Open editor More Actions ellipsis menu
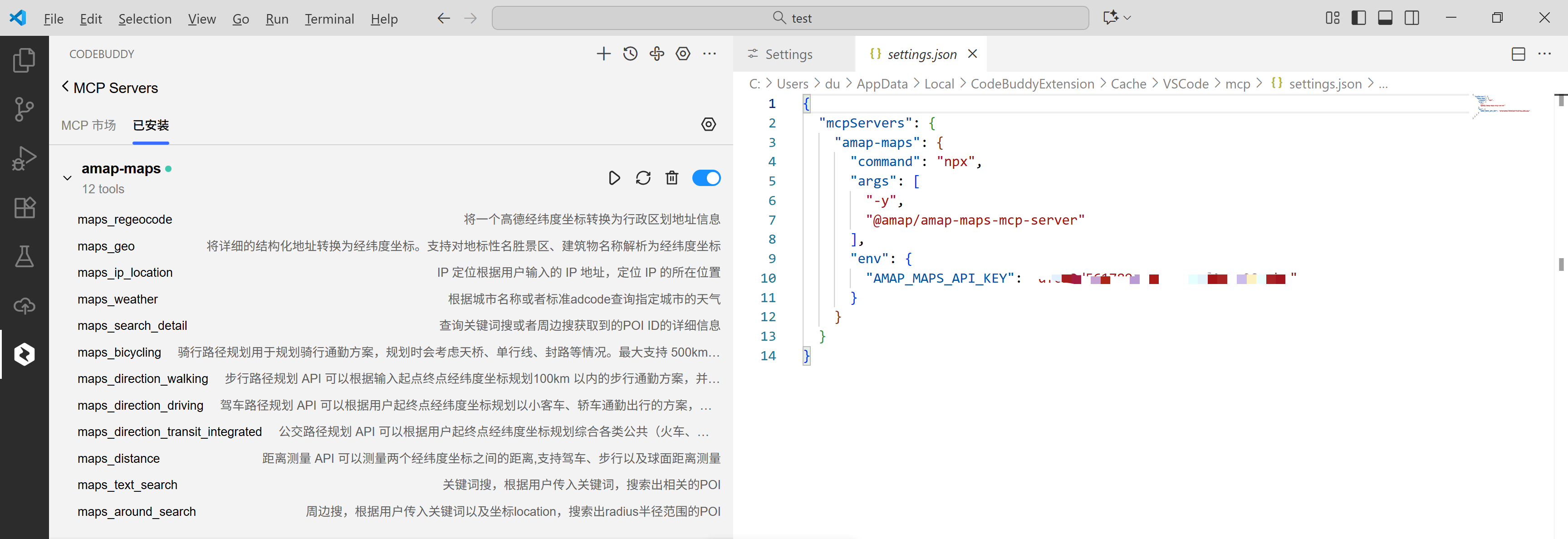This screenshot has width=1568, height=539. point(1544,54)
